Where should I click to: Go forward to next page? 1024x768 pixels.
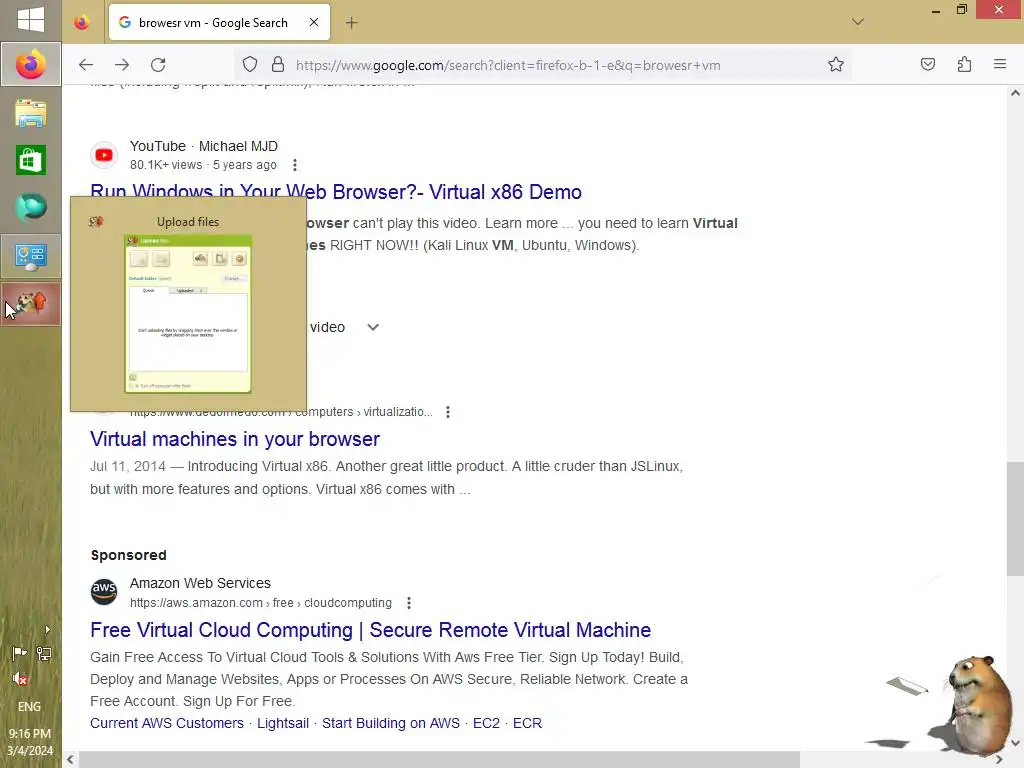122,65
